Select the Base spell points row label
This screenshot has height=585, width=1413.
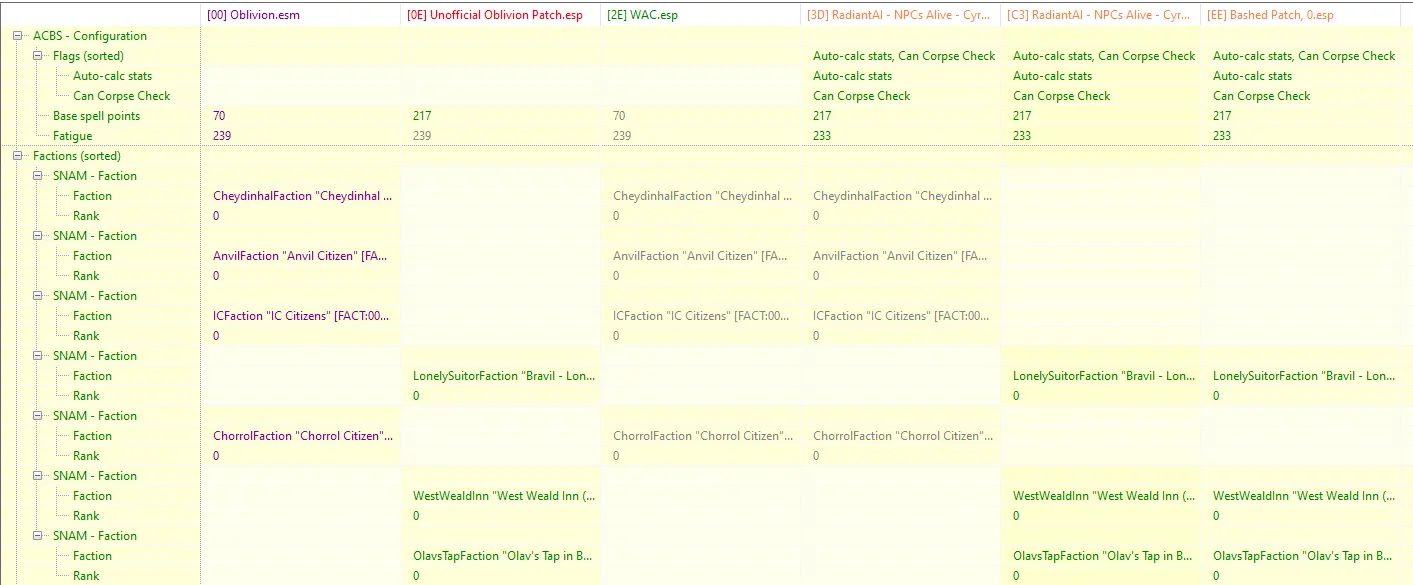point(96,116)
